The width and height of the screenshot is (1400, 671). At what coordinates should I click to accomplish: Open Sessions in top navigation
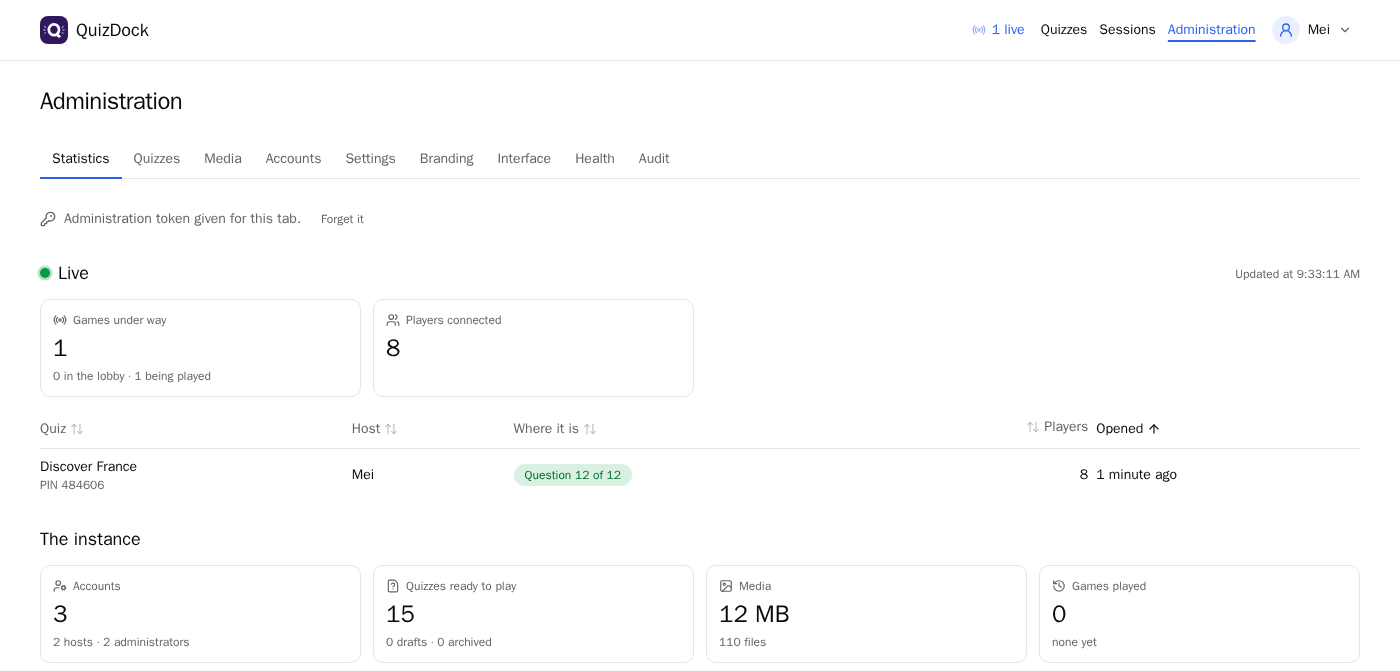pos(1128,30)
